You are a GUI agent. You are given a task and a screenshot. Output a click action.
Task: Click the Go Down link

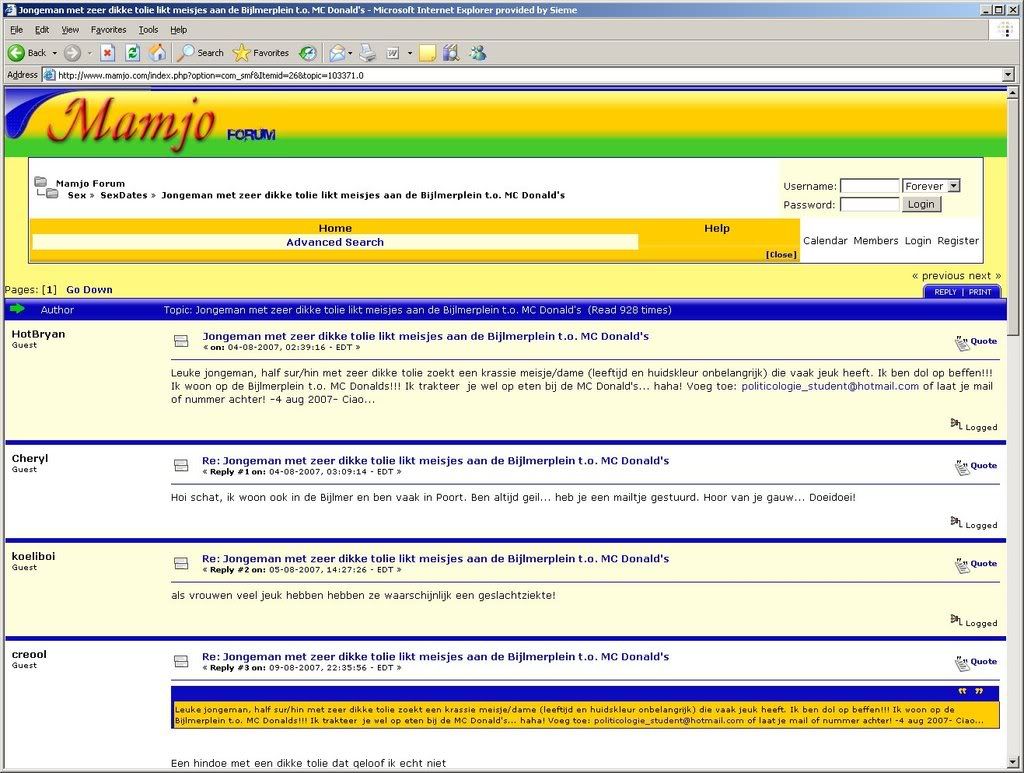click(89, 290)
